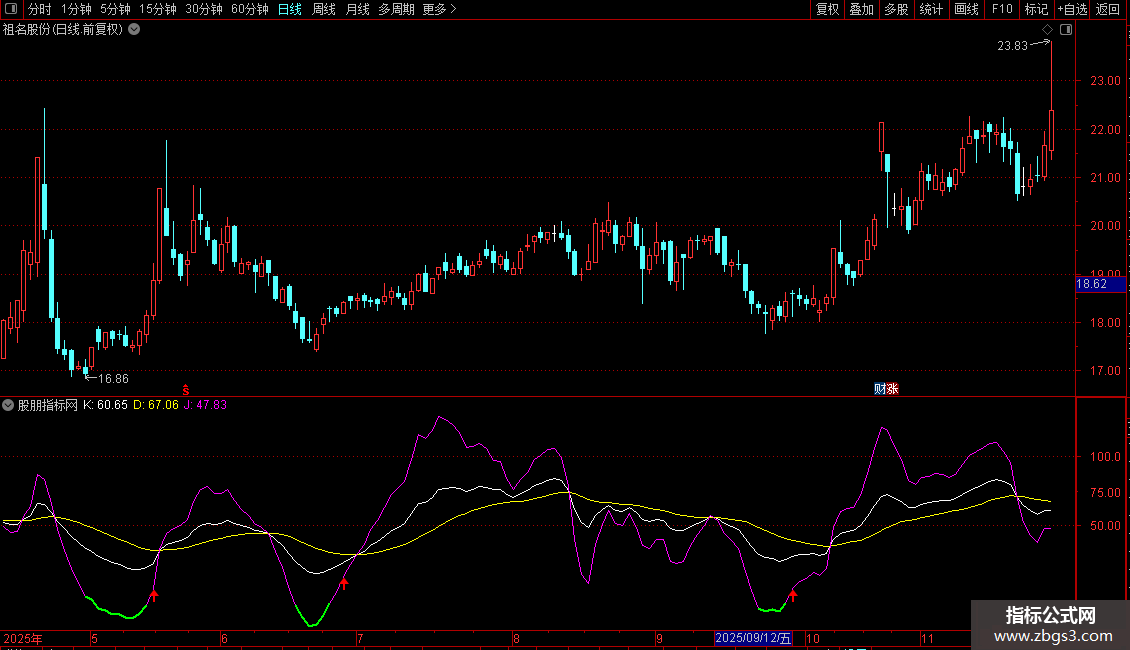Screen dimensions: 1130x650
Task: Toggle the right side panel icon
Action: [x=1066, y=30]
